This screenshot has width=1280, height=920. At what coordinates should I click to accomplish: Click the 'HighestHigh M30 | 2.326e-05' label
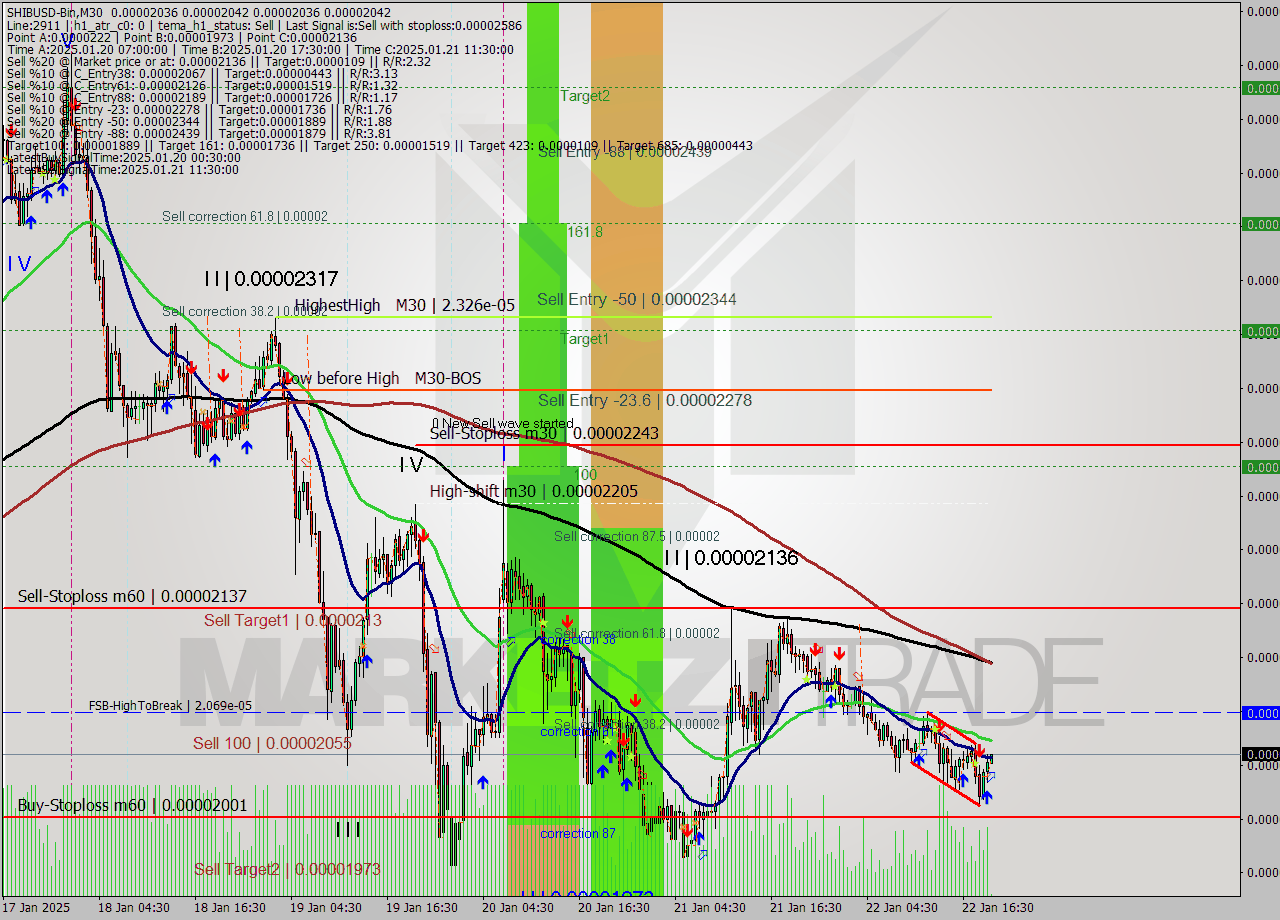(x=405, y=305)
